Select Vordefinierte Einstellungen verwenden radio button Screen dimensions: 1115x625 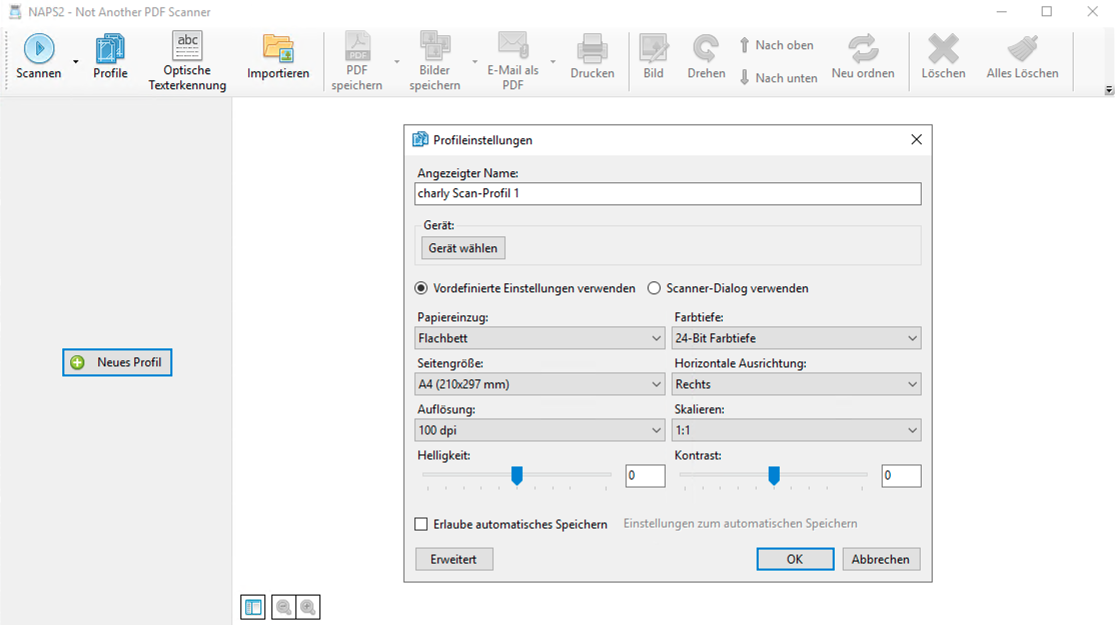pos(422,288)
